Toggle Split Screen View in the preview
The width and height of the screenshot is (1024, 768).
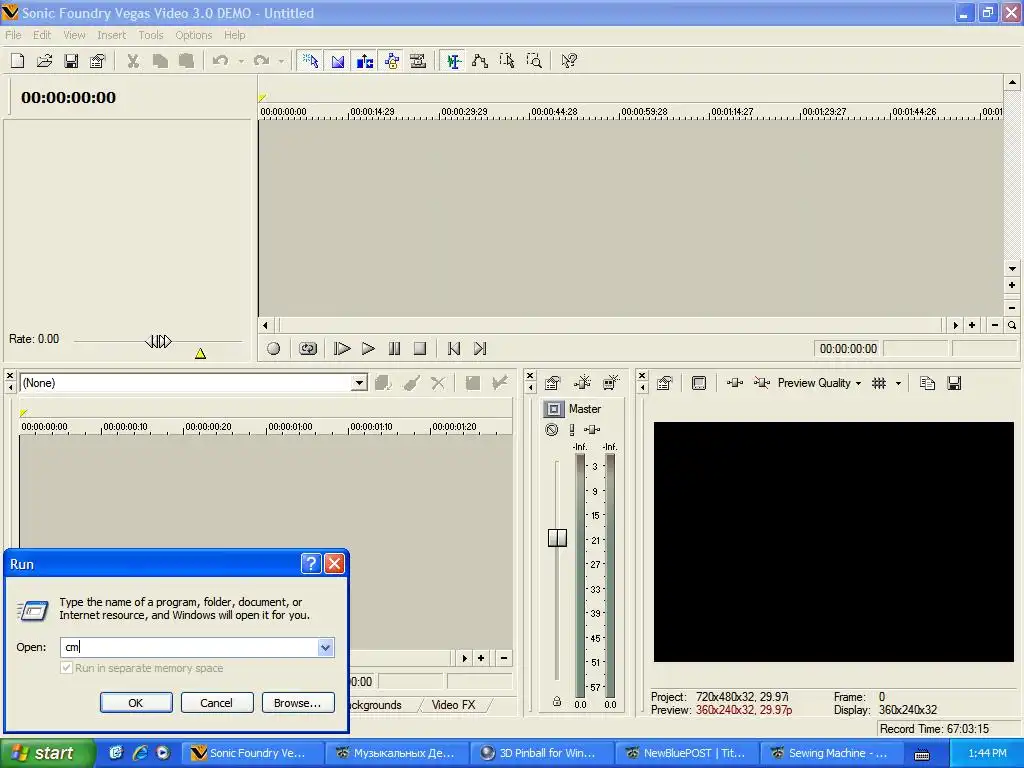pyautogui.click(x=761, y=383)
